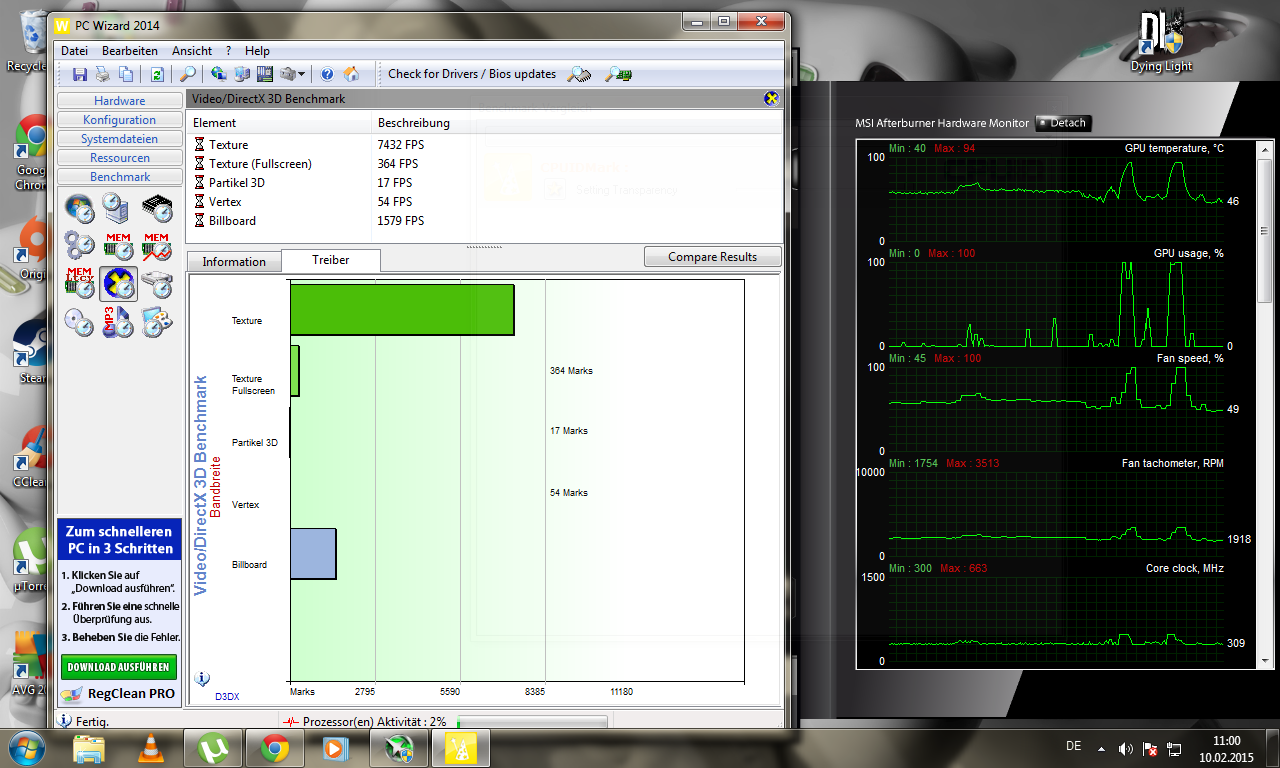Open the Datei menu
Viewport: 1280px width, 768px height.
click(74, 50)
